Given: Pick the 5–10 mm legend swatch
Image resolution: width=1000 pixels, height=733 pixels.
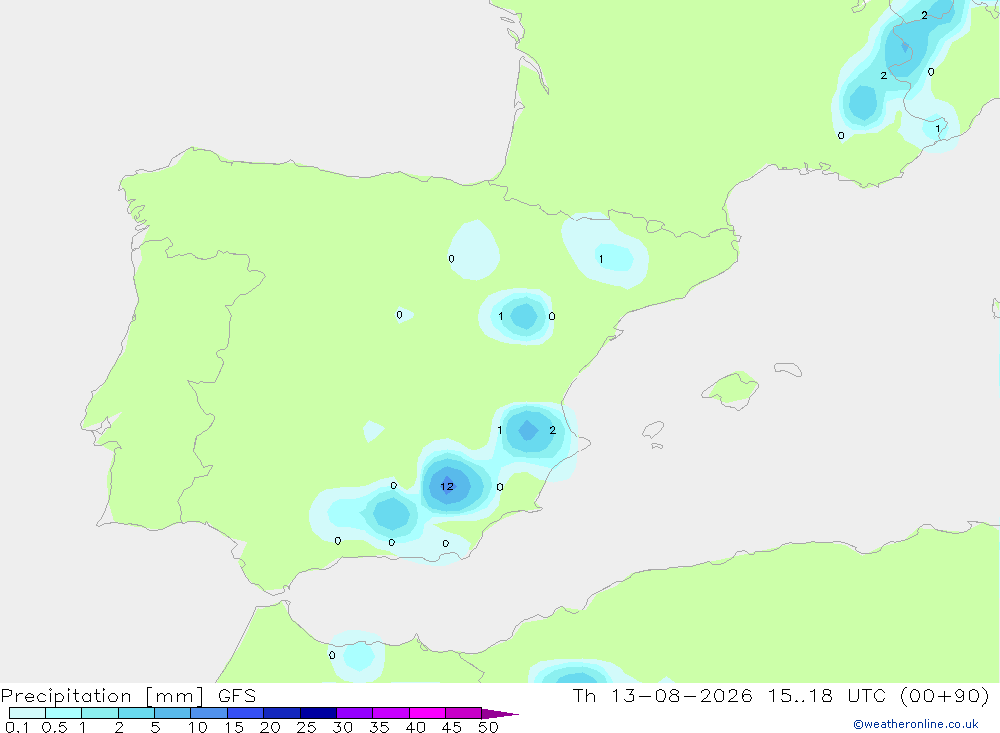Looking at the screenshot, I should pos(173,713).
